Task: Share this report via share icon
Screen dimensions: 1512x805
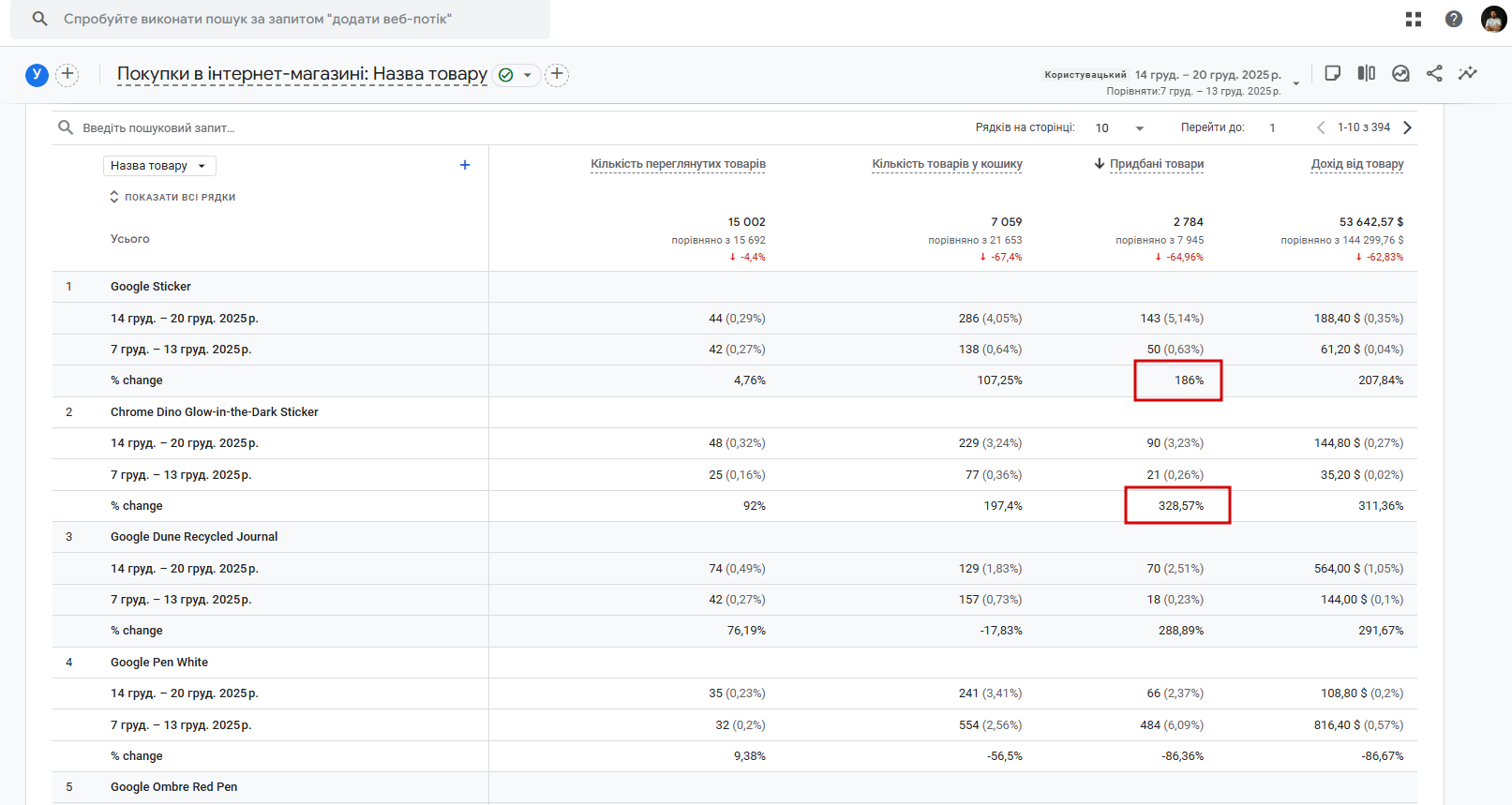Action: tap(1434, 73)
